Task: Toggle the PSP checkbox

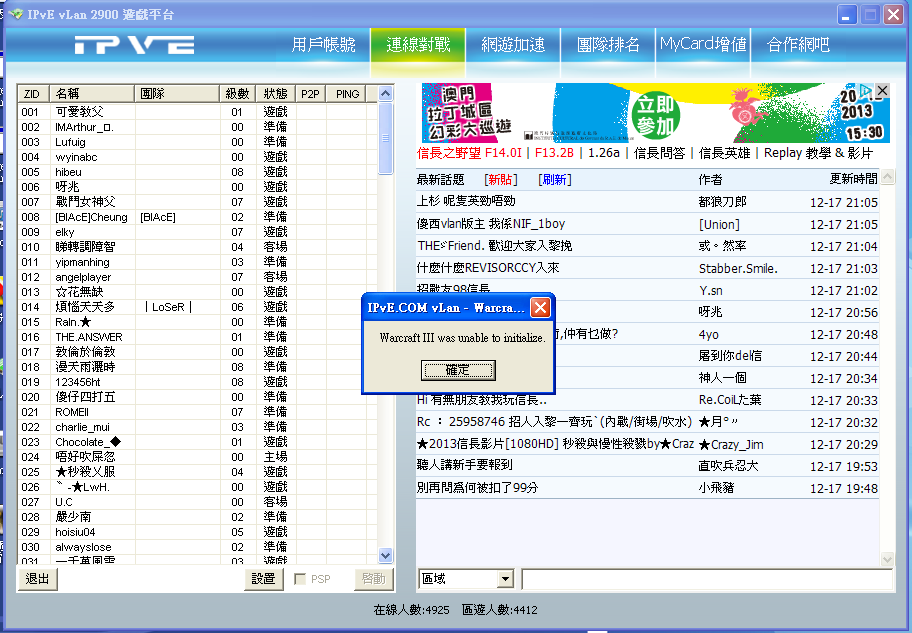Action: click(x=300, y=579)
